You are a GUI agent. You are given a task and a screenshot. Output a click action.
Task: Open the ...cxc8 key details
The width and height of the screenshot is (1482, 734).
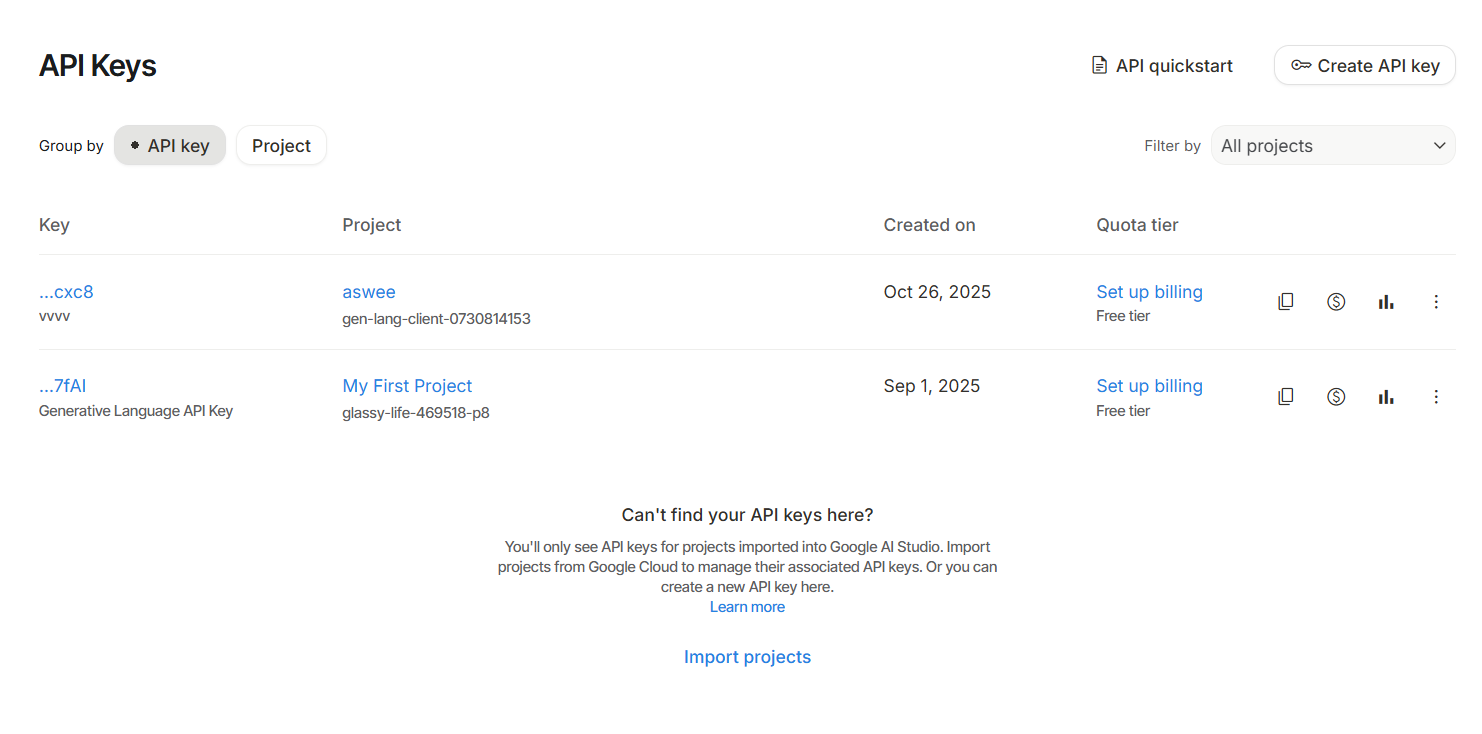(x=66, y=292)
